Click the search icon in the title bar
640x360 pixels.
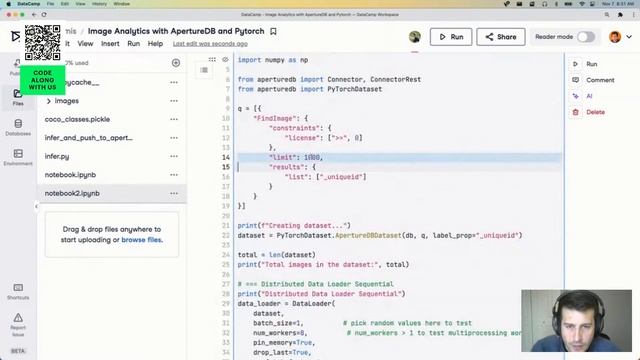pos(607,14)
